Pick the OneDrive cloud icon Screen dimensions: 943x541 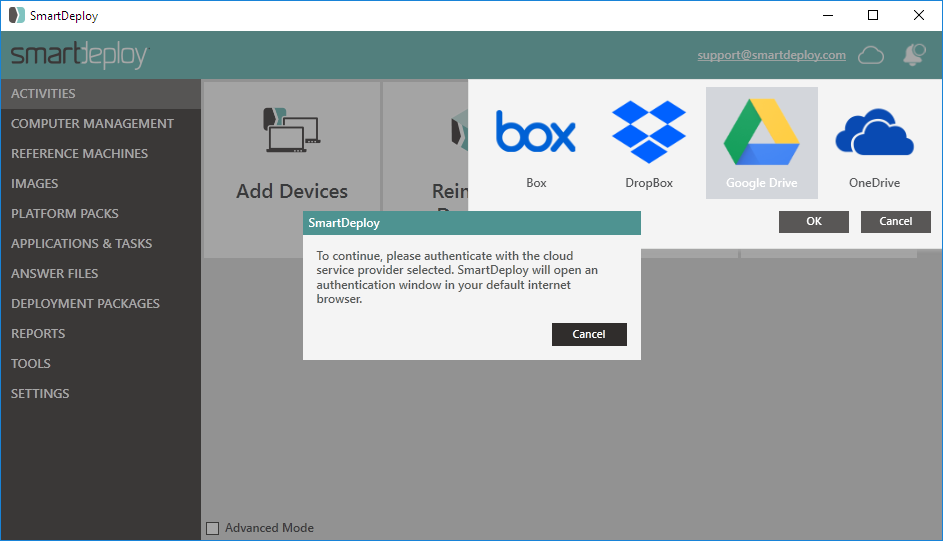(874, 132)
